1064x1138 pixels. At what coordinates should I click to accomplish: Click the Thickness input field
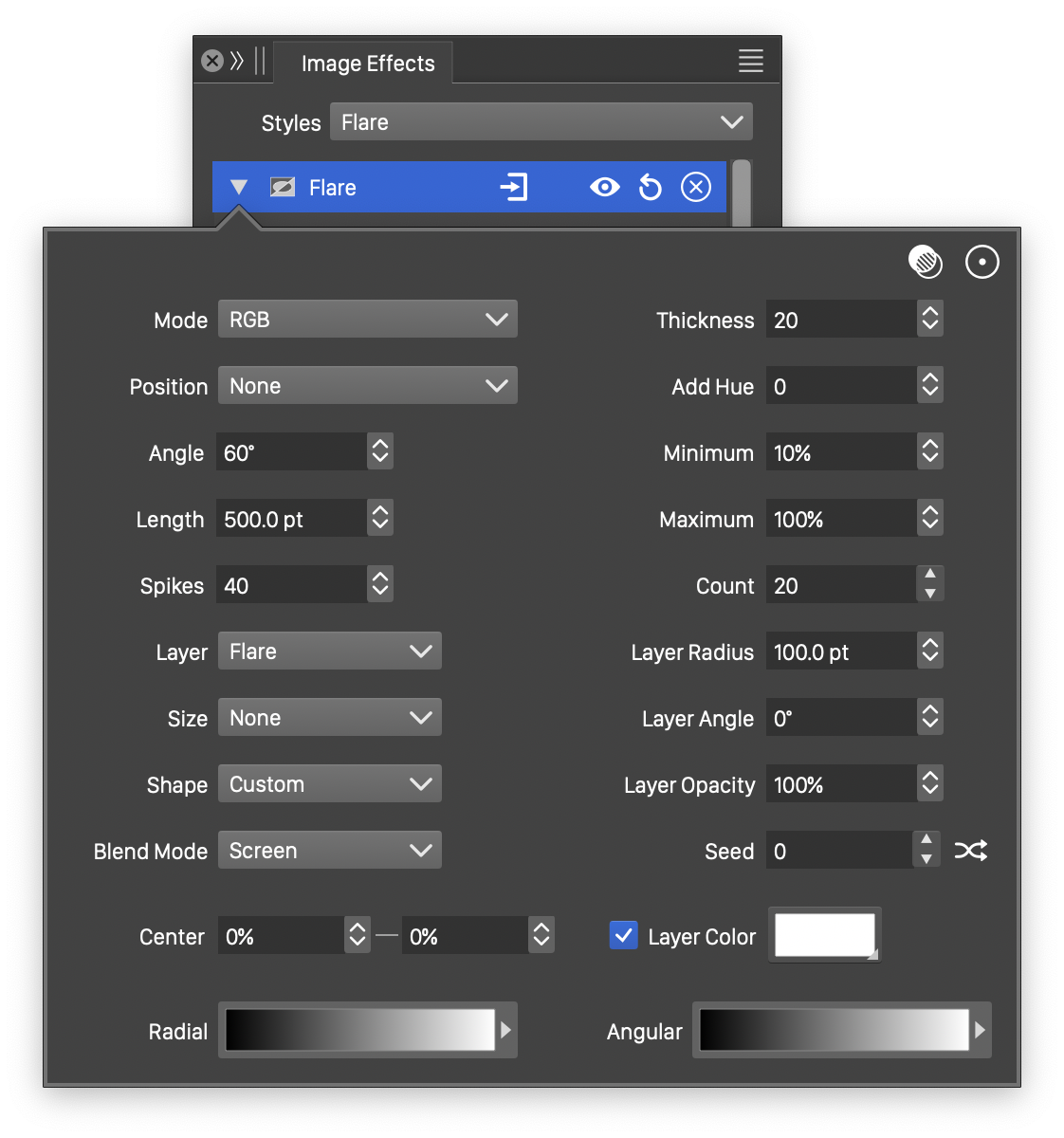pyautogui.click(x=840, y=320)
